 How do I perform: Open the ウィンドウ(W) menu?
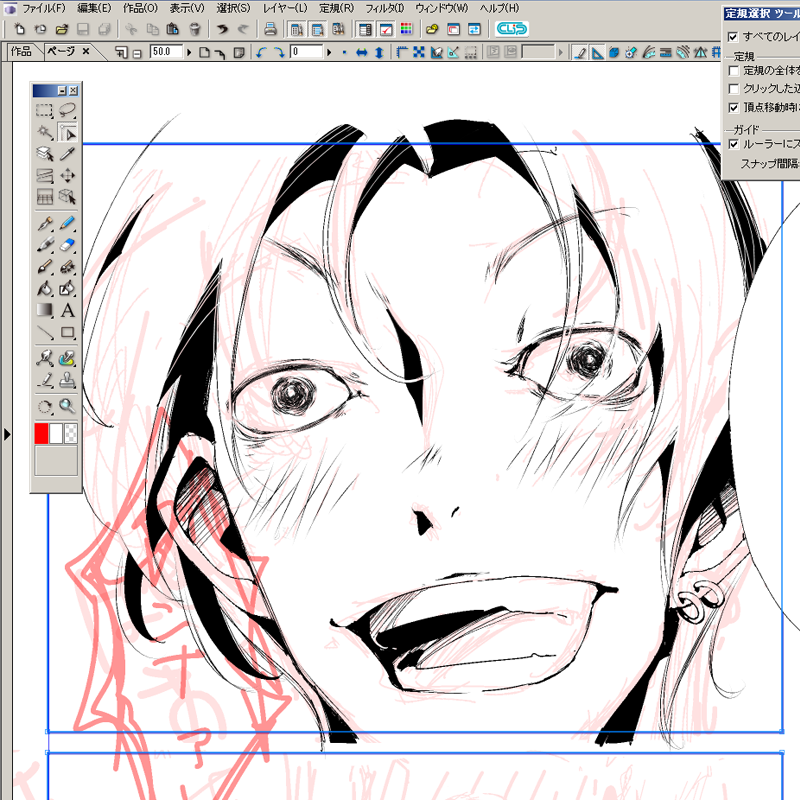(442, 8)
